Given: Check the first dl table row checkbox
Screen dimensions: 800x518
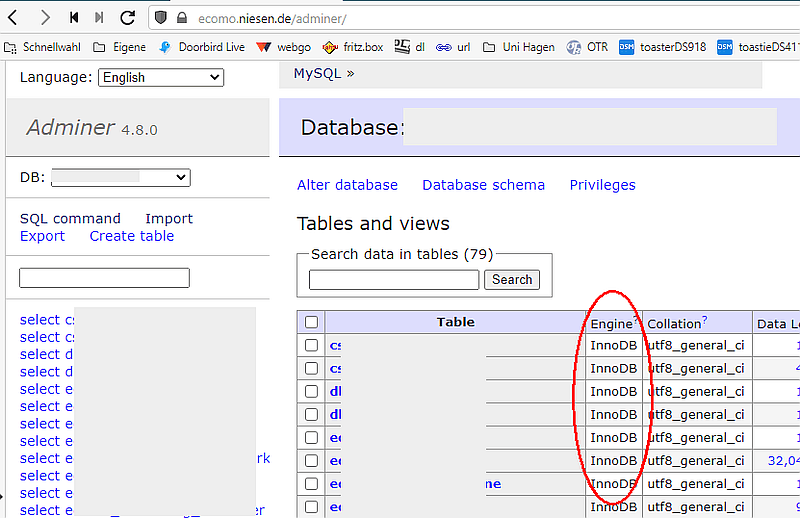Looking at the screenshot, I should tap(311, 391).
